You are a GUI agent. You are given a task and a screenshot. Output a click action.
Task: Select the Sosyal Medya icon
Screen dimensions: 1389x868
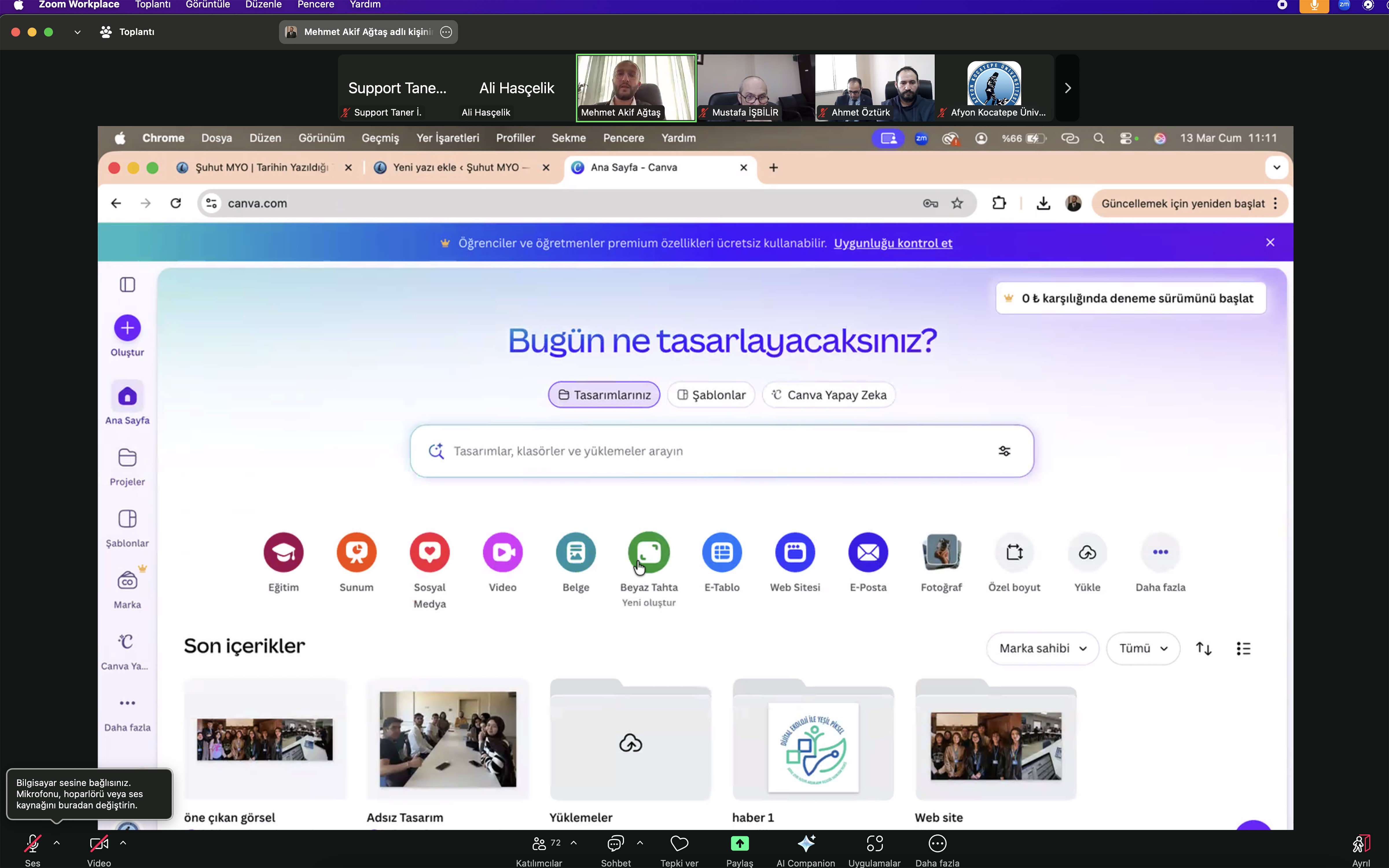(x=429, y=552)
